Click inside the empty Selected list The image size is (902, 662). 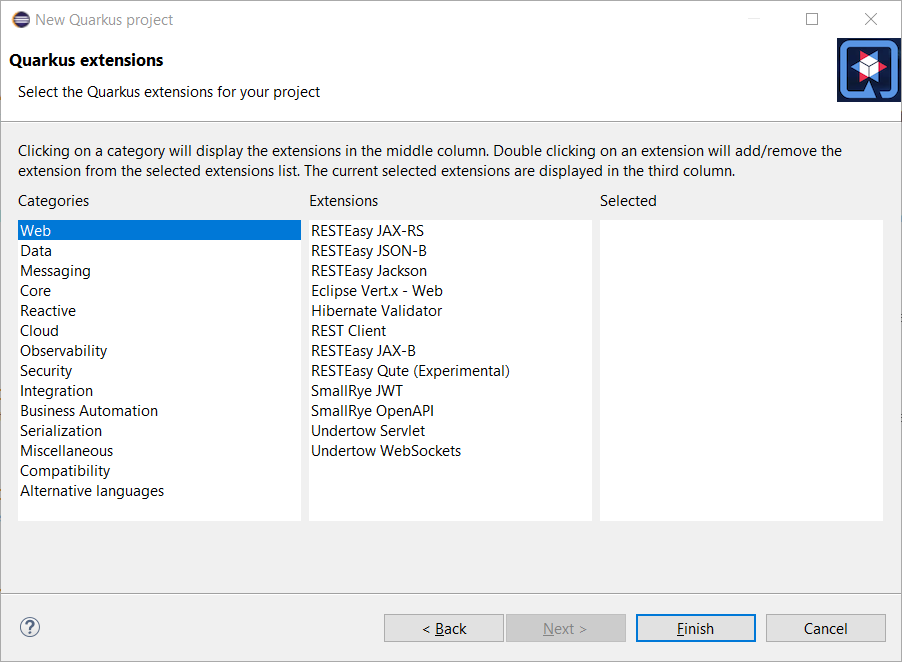(740, 370)
